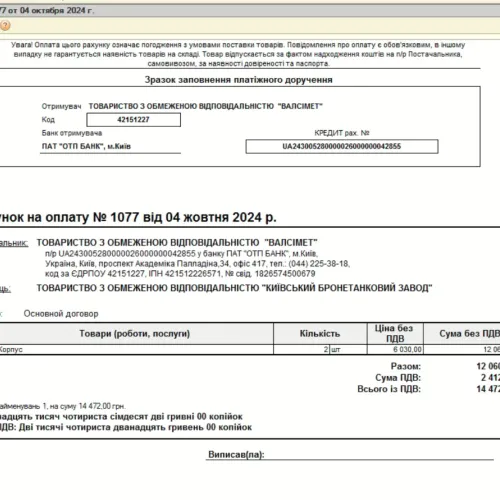Click the 'Товари (роботи, послуги)' column header
Screen dimensions: 500x500
pos(135,334)
